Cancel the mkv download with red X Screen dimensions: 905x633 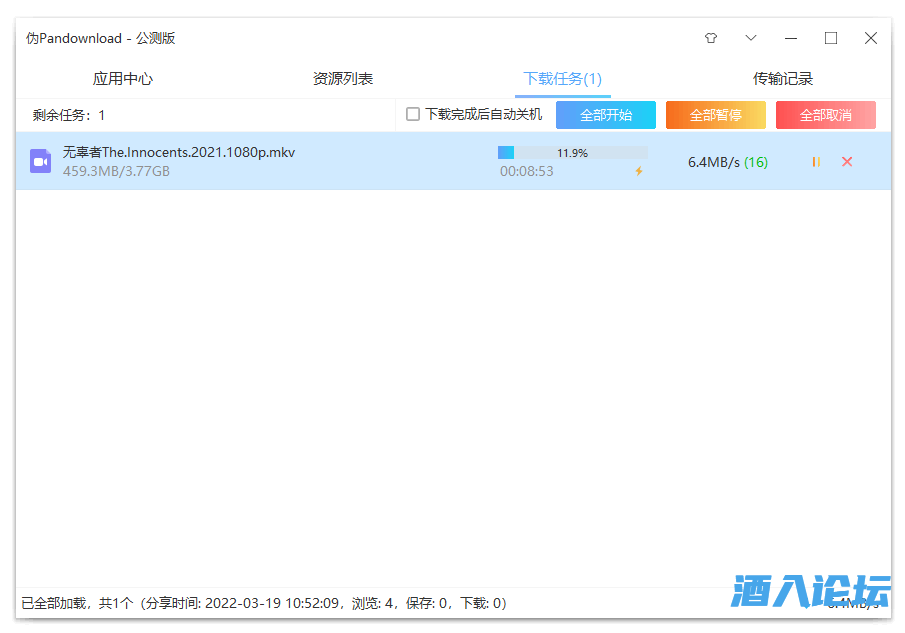pos(847,162)
